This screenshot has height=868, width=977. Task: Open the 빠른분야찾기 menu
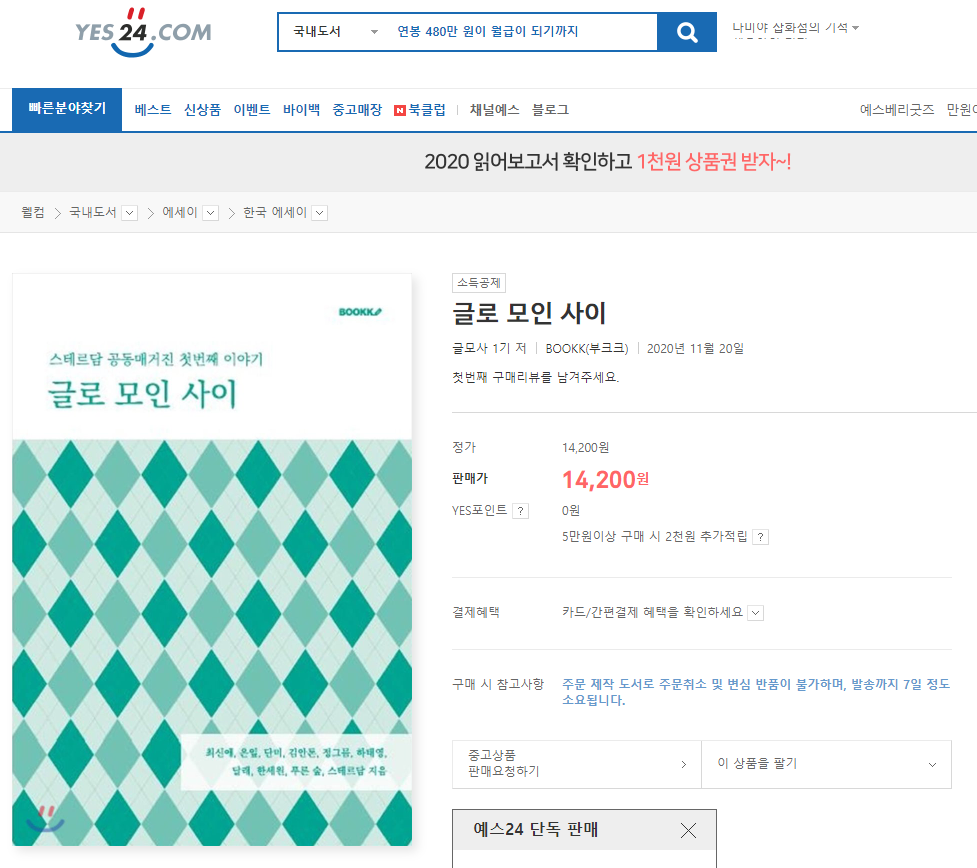[x=67, y=109]
